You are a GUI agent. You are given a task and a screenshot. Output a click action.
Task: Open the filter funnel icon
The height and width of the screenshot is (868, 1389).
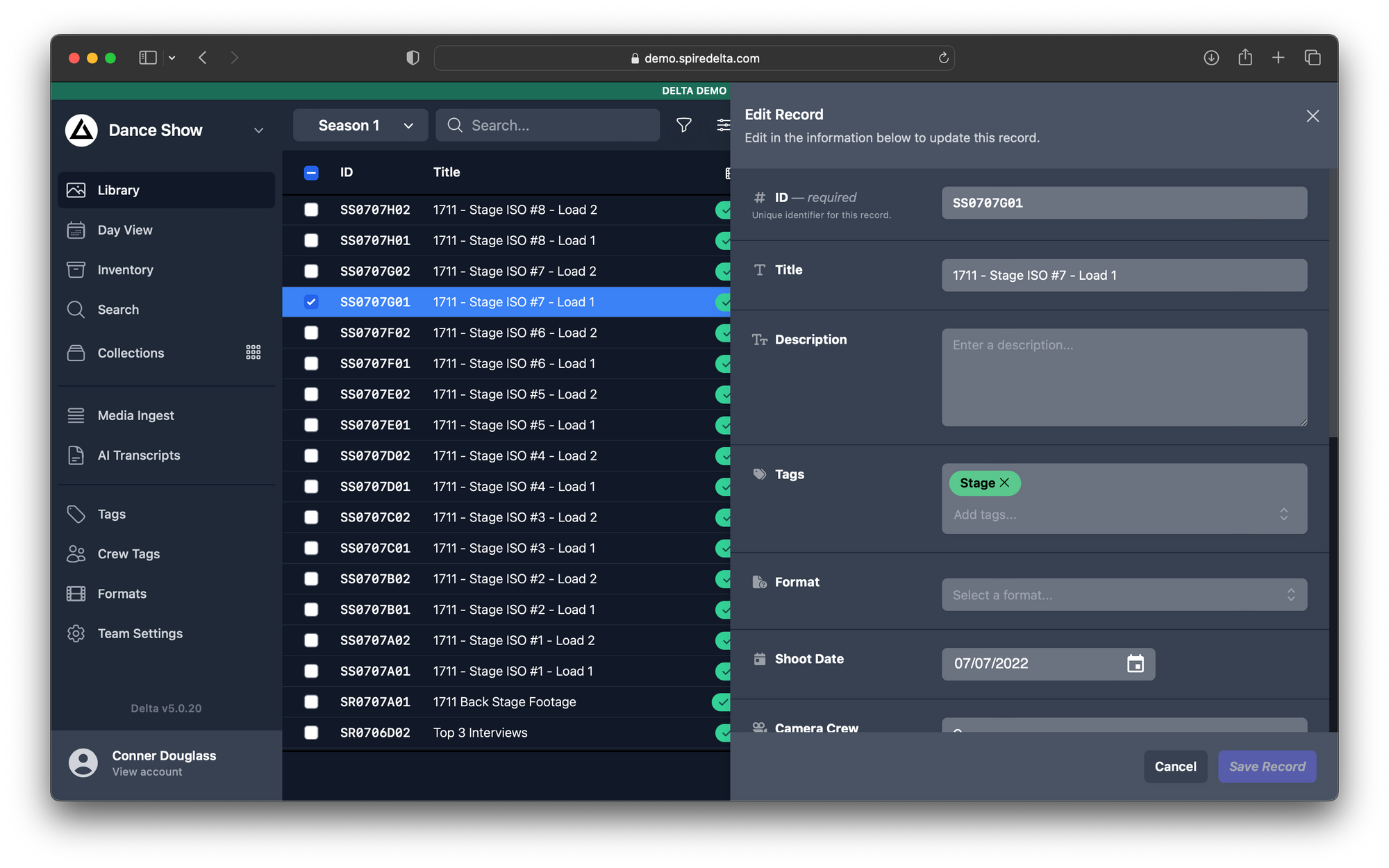pos(683,125)
